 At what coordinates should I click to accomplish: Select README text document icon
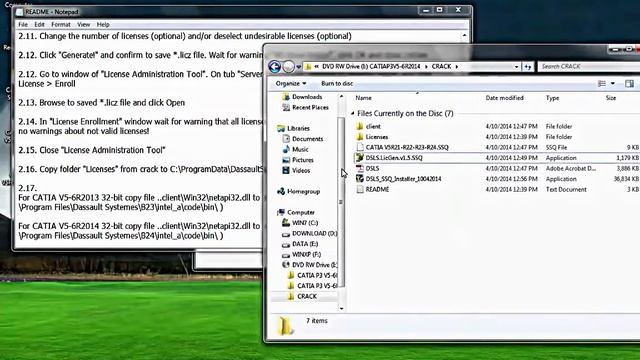click(360, 189)
